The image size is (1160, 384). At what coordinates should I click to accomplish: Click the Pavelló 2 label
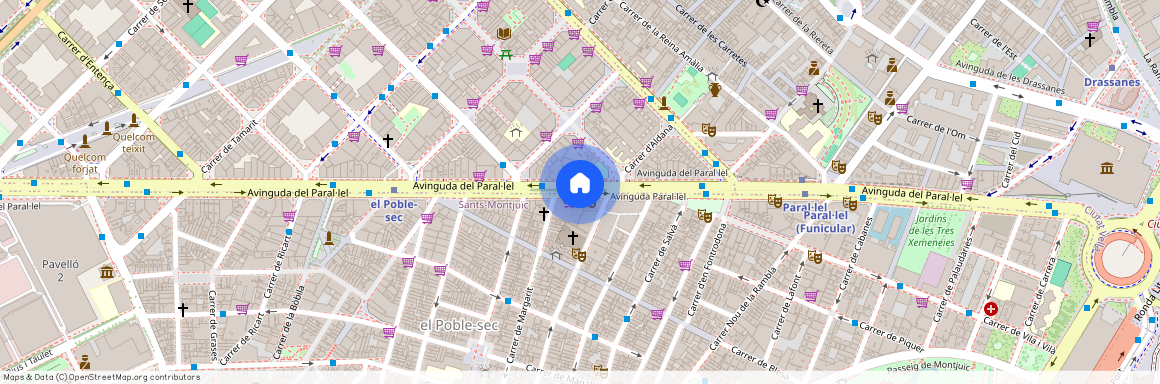[61, 270]
